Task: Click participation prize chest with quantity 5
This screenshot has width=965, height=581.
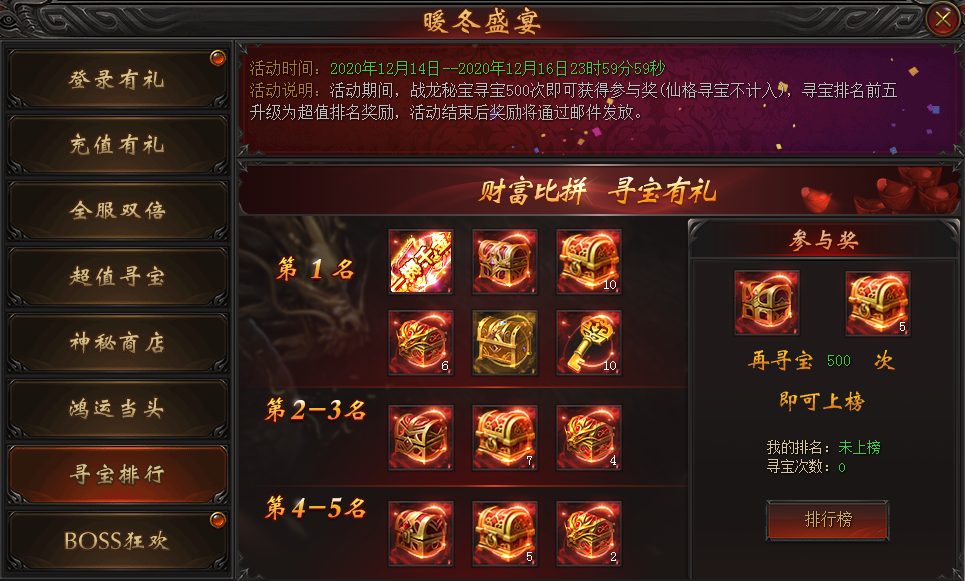Action: [x=878, y=303]
